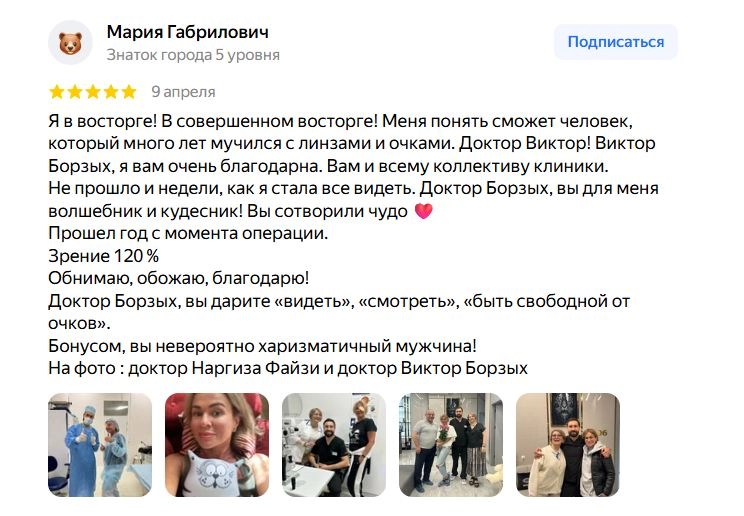The image size is (744, 516).
Task: Open the bear avatar of the reviewer
Action: (x=70, y=43)
